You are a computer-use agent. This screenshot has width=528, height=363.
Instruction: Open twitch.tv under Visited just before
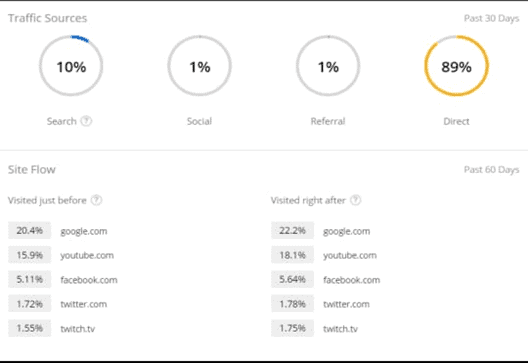[78, 328]
